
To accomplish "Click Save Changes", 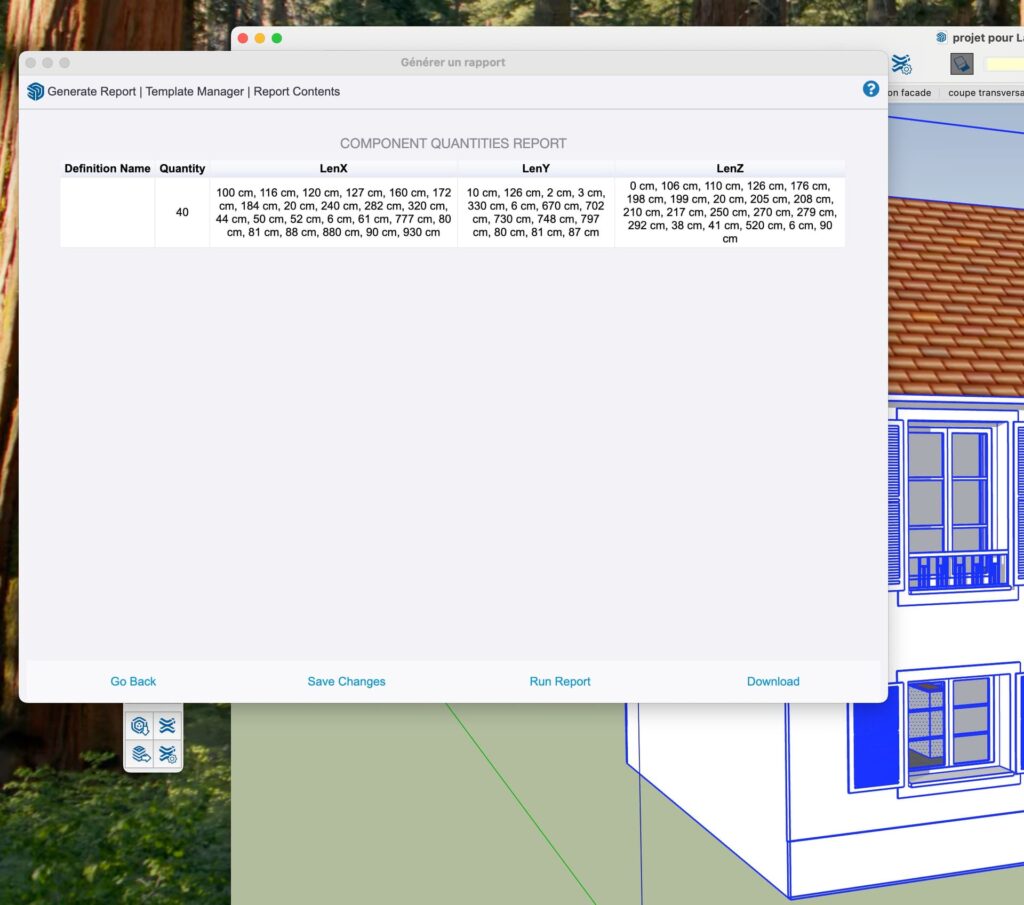I will tap(346, 681).
